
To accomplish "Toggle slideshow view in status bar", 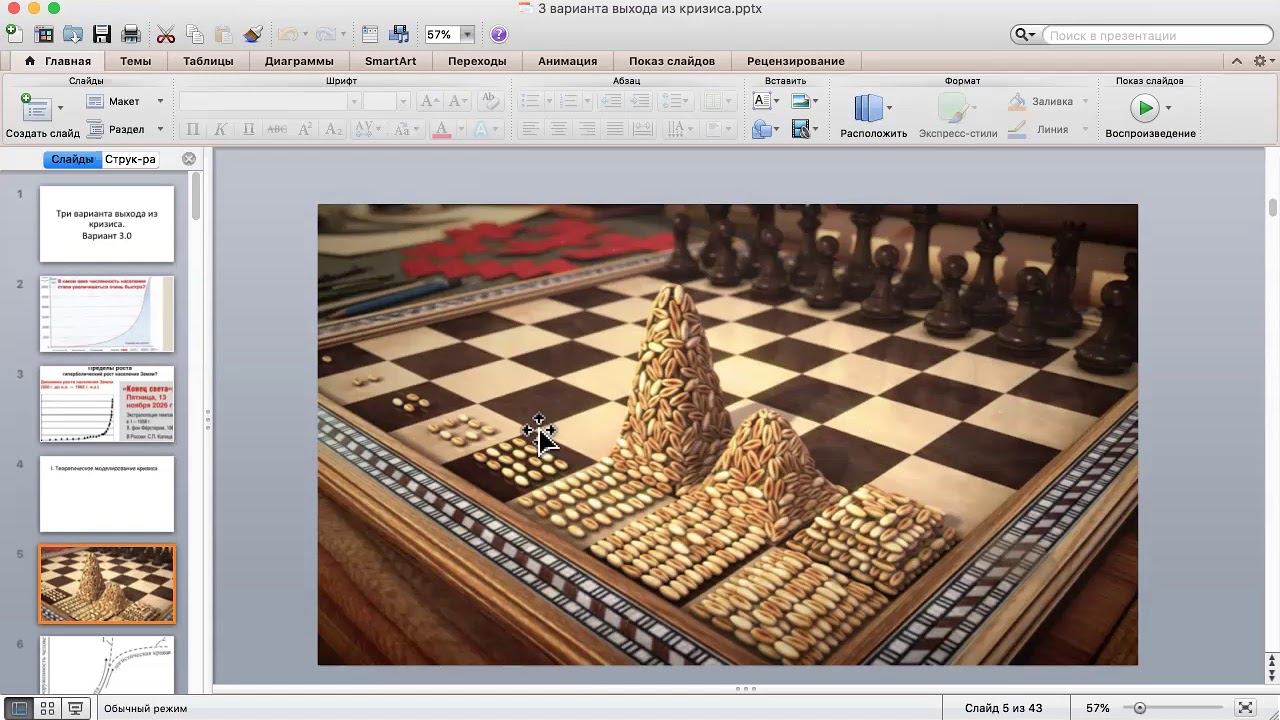I will click(x=75, y=708).
